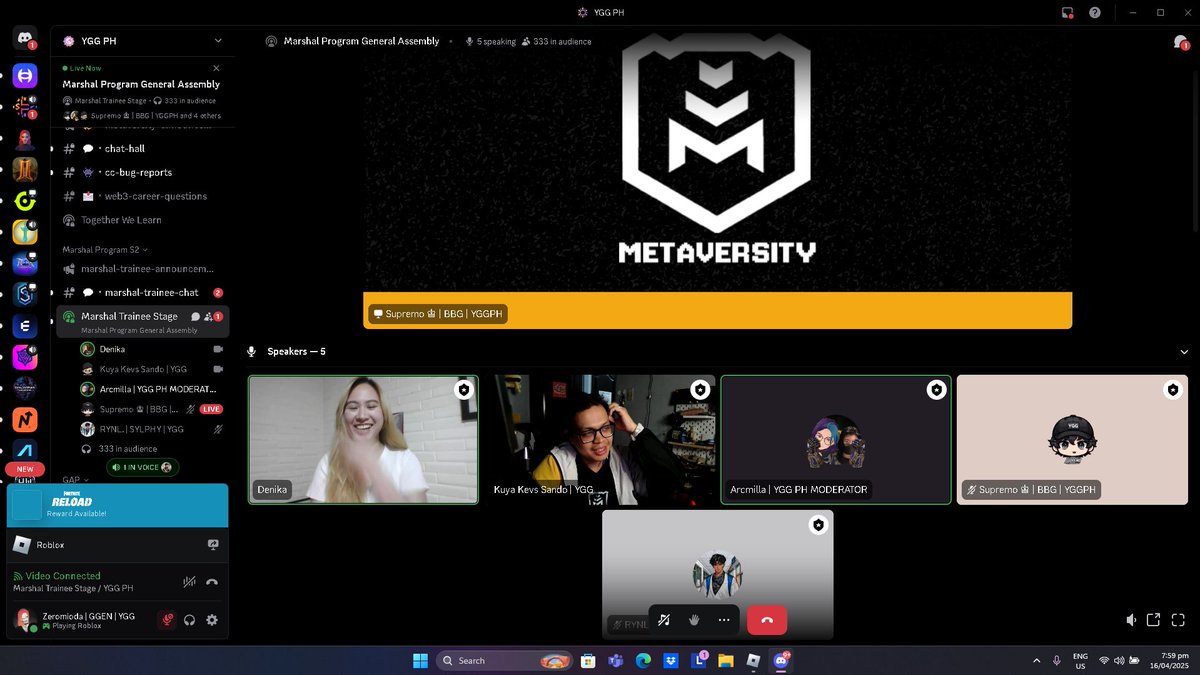Toggle noise suppression icon in voice panel
This screenshot has width=1200, height=675.
pyautogui.click(x=189, y=581)
